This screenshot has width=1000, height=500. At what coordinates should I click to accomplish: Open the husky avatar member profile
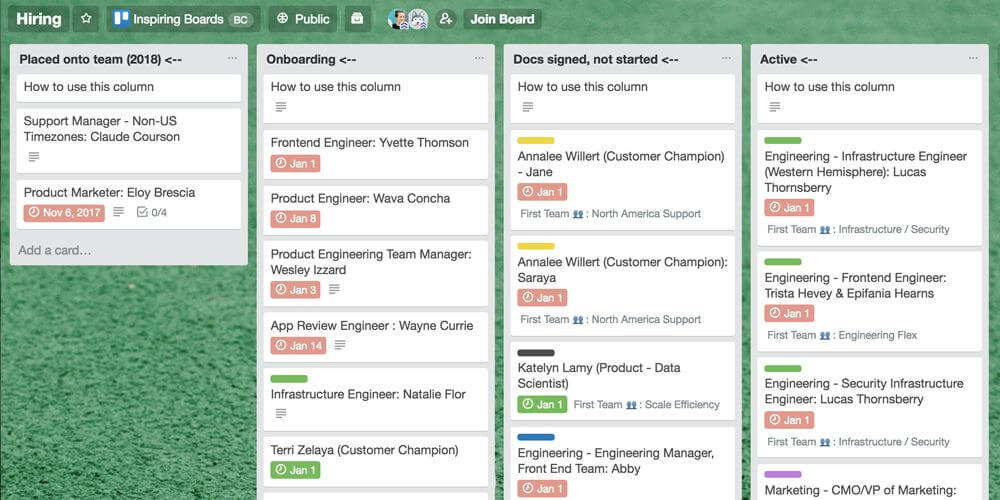(418, 19)
